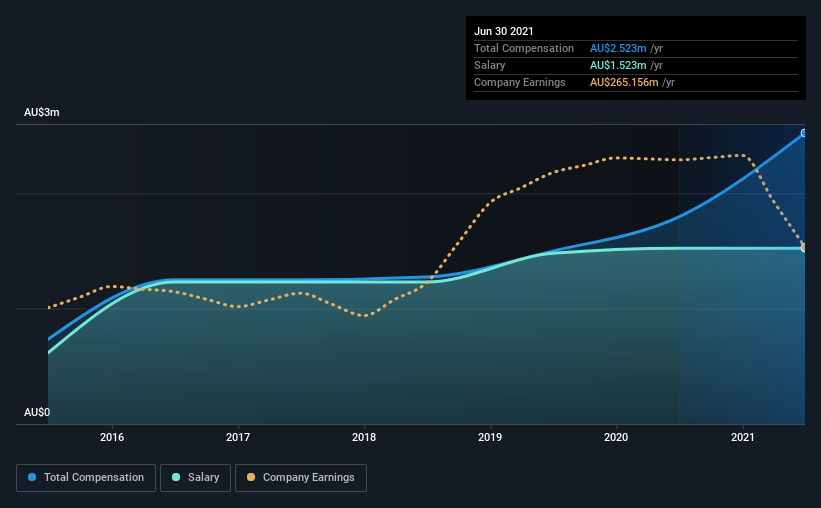Select the 2017 x-axis label
Image resolution: width=821 pixels, height=508 pixels.
pos(238,437)
